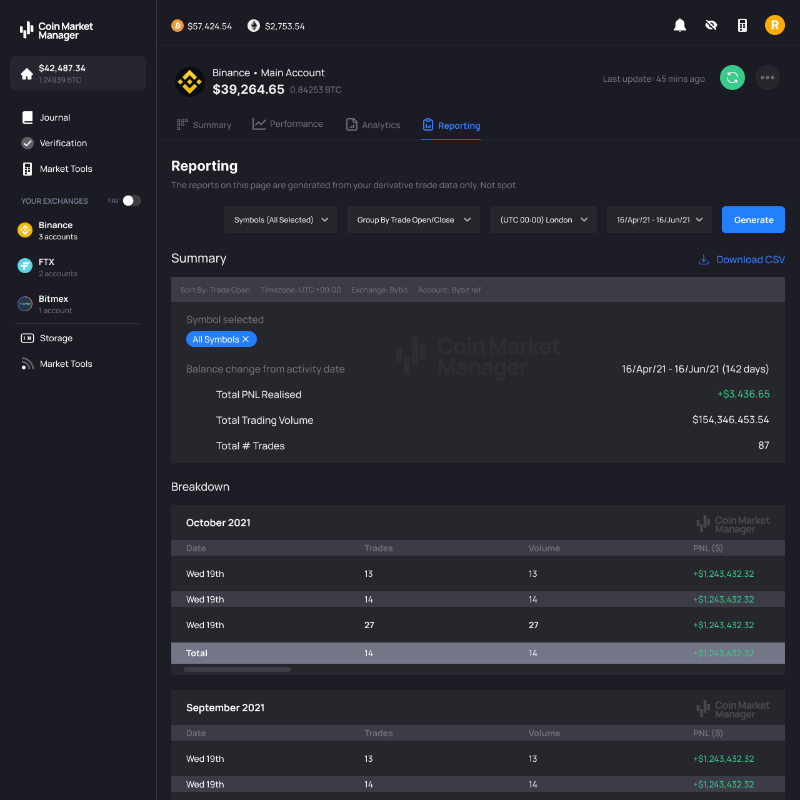Screen dimensions: 800x800
Task: Open the FTX 2 accounts entry
Action: (x=47, y=267)
